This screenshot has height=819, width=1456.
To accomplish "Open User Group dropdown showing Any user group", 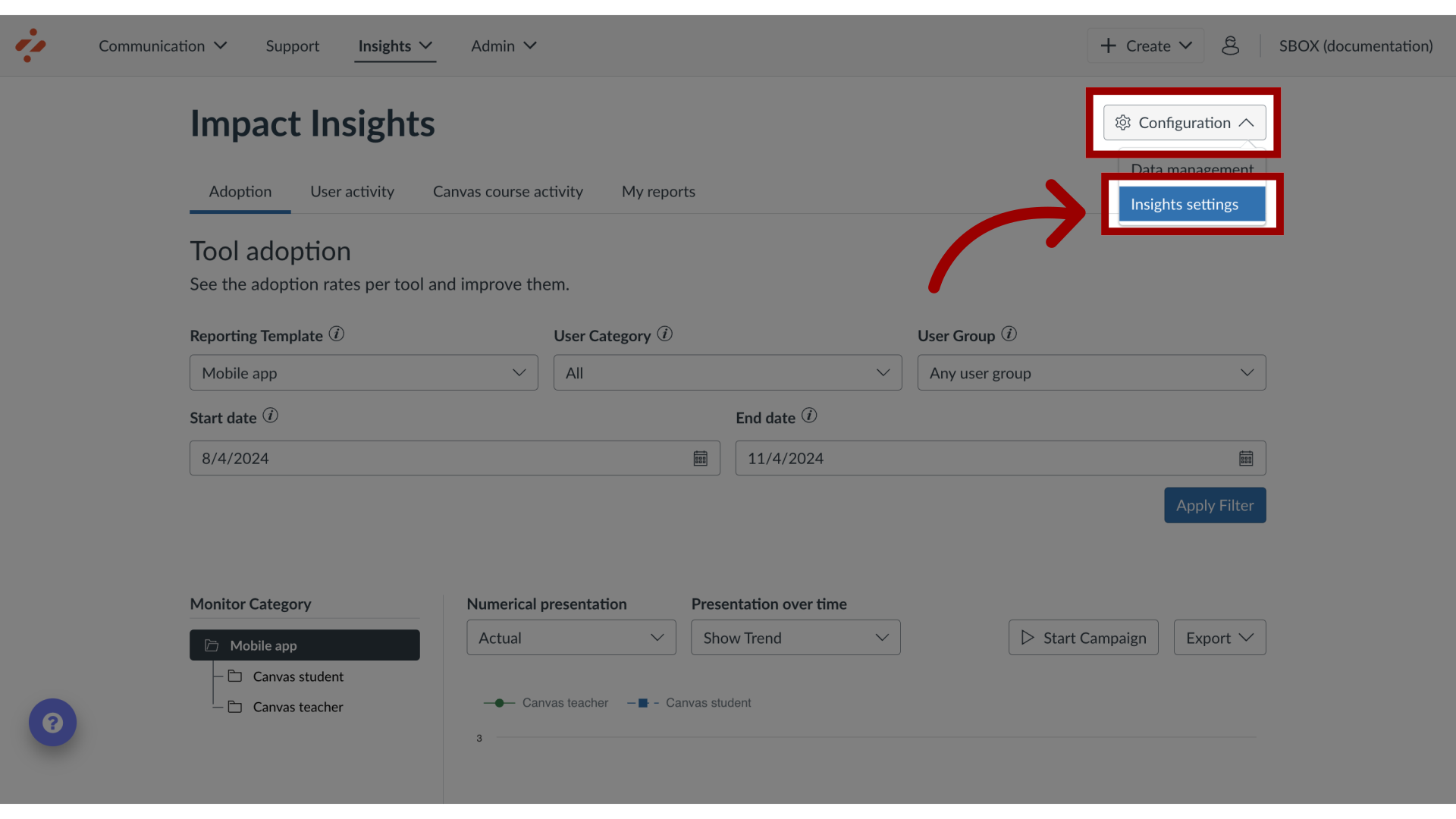I will [x=1092, y=372].
